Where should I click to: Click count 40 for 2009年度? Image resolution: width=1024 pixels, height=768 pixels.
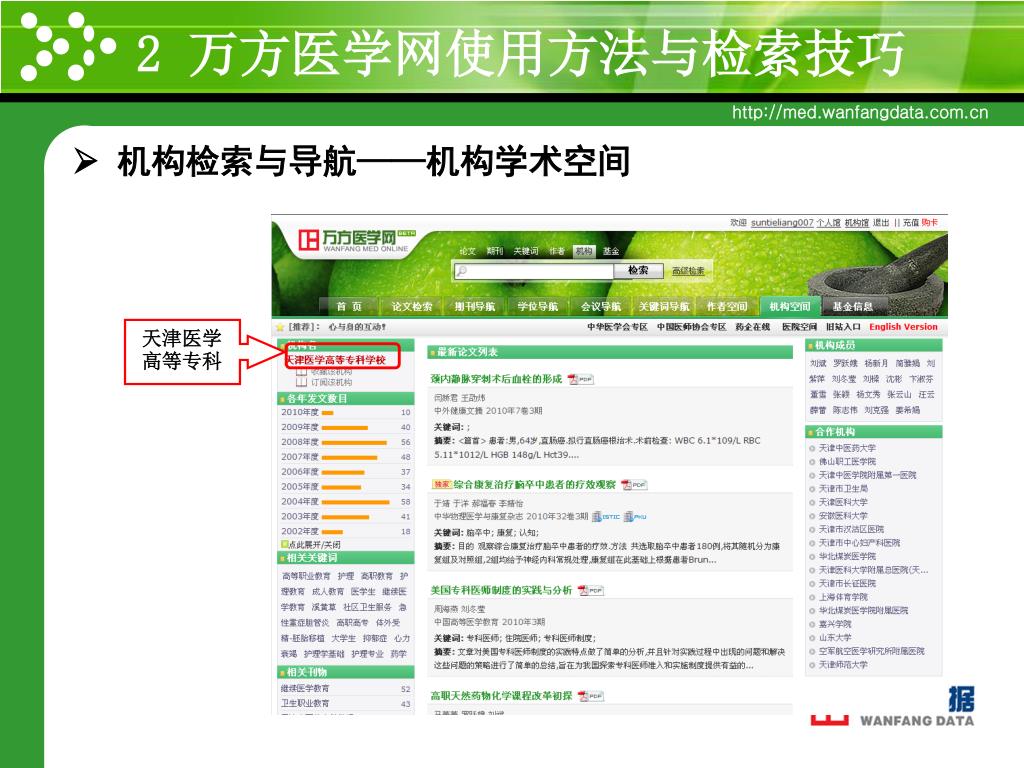tap(406, 427)
